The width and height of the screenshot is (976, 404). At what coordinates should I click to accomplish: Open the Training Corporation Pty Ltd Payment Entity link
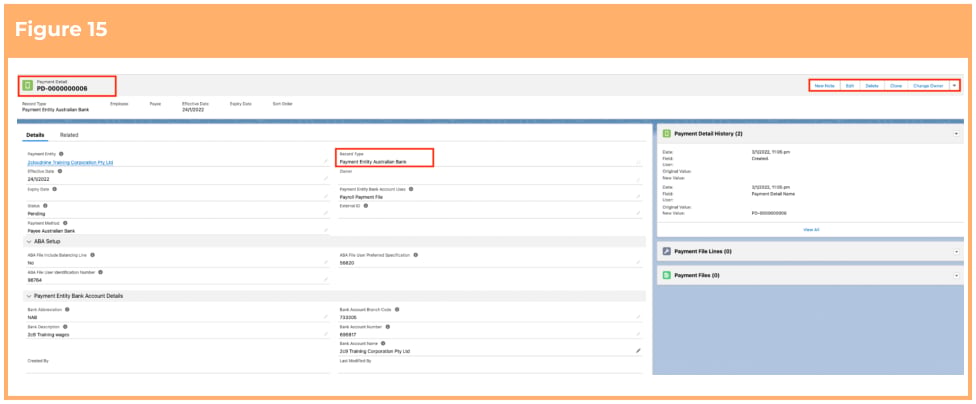click(70, 162)
